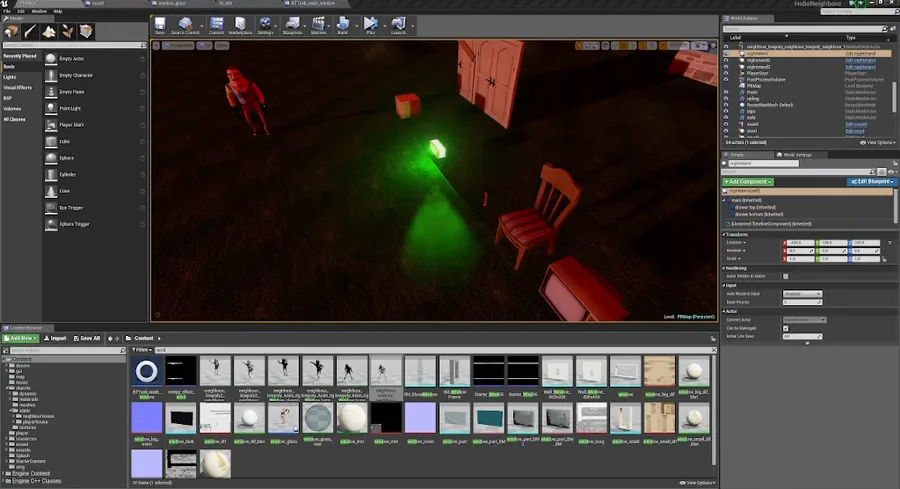The height and width of the screenshot is (489, 900).
Task: Click the World Outliner scrollbar
Action: click(893, 98)
